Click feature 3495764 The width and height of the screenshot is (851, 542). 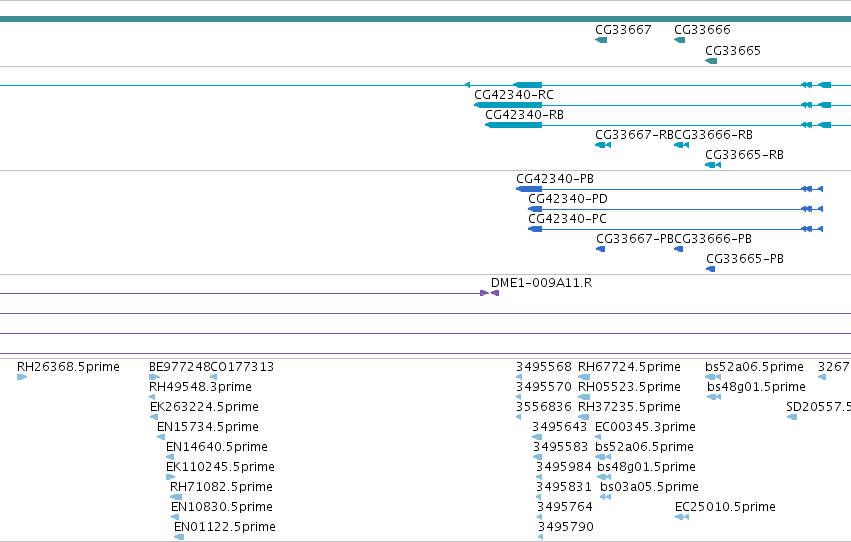(x=565, y=508)
